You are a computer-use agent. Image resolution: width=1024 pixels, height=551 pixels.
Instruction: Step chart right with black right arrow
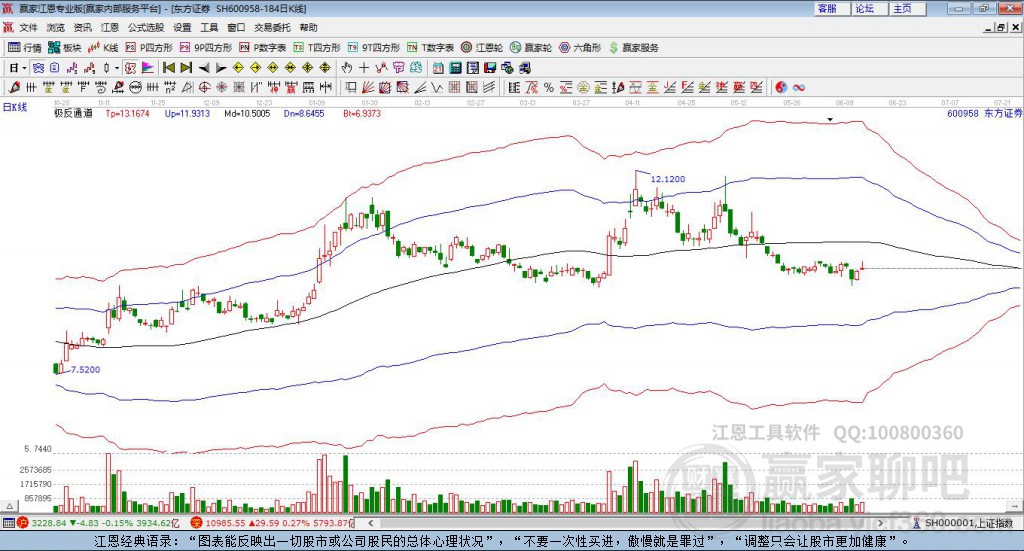coord(221,68)
